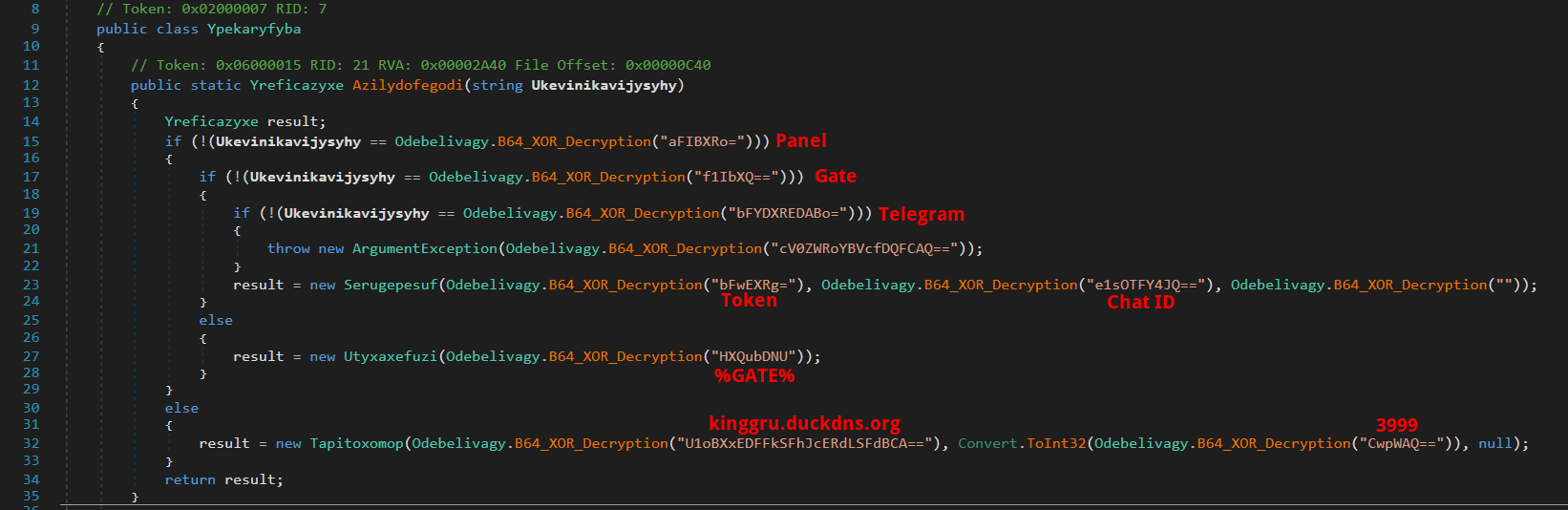
Task: Select the Azilydofegodi method name
Action: click(x=407, y=85)
